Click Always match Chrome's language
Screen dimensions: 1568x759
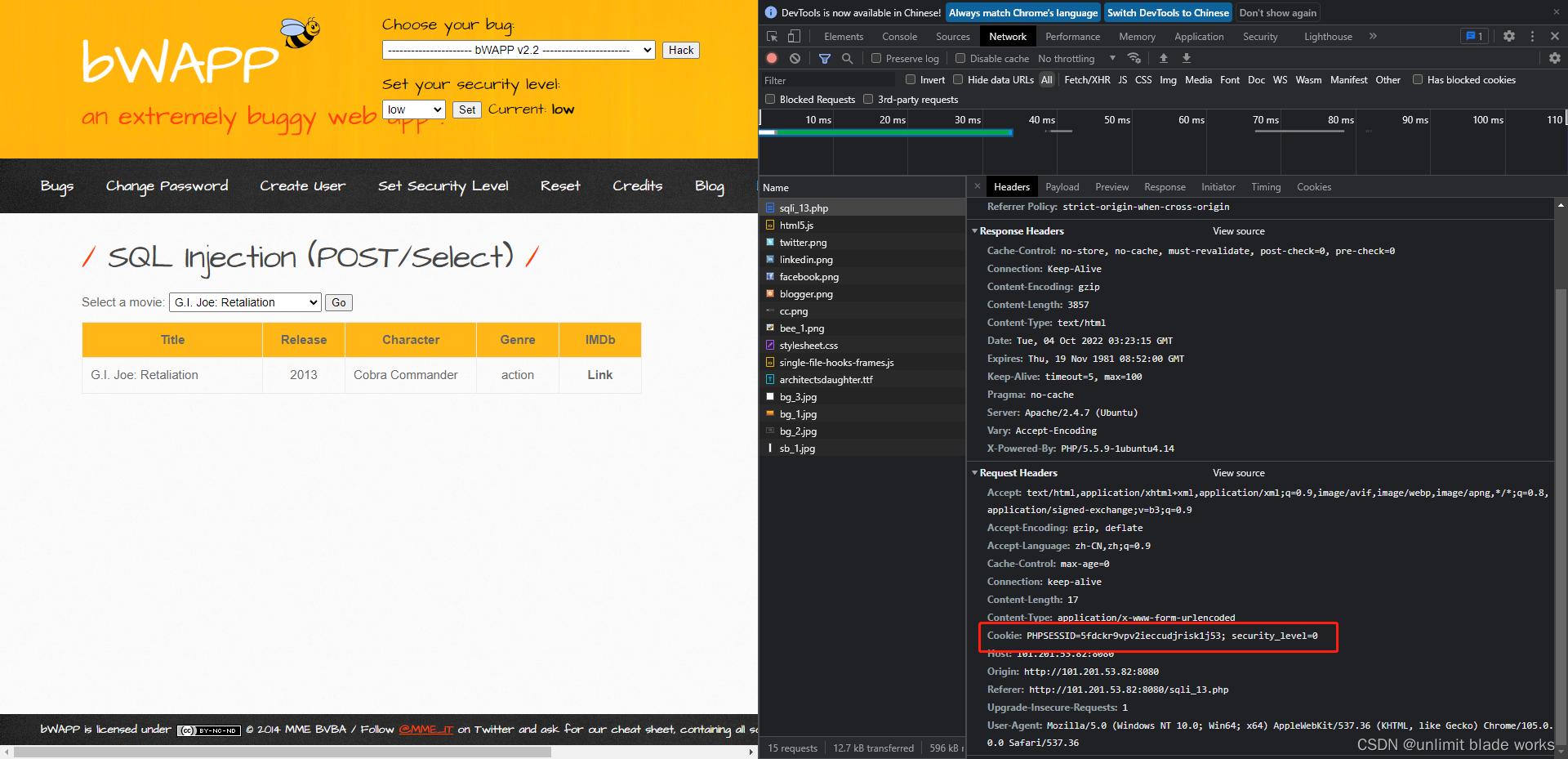point(1023,12)
